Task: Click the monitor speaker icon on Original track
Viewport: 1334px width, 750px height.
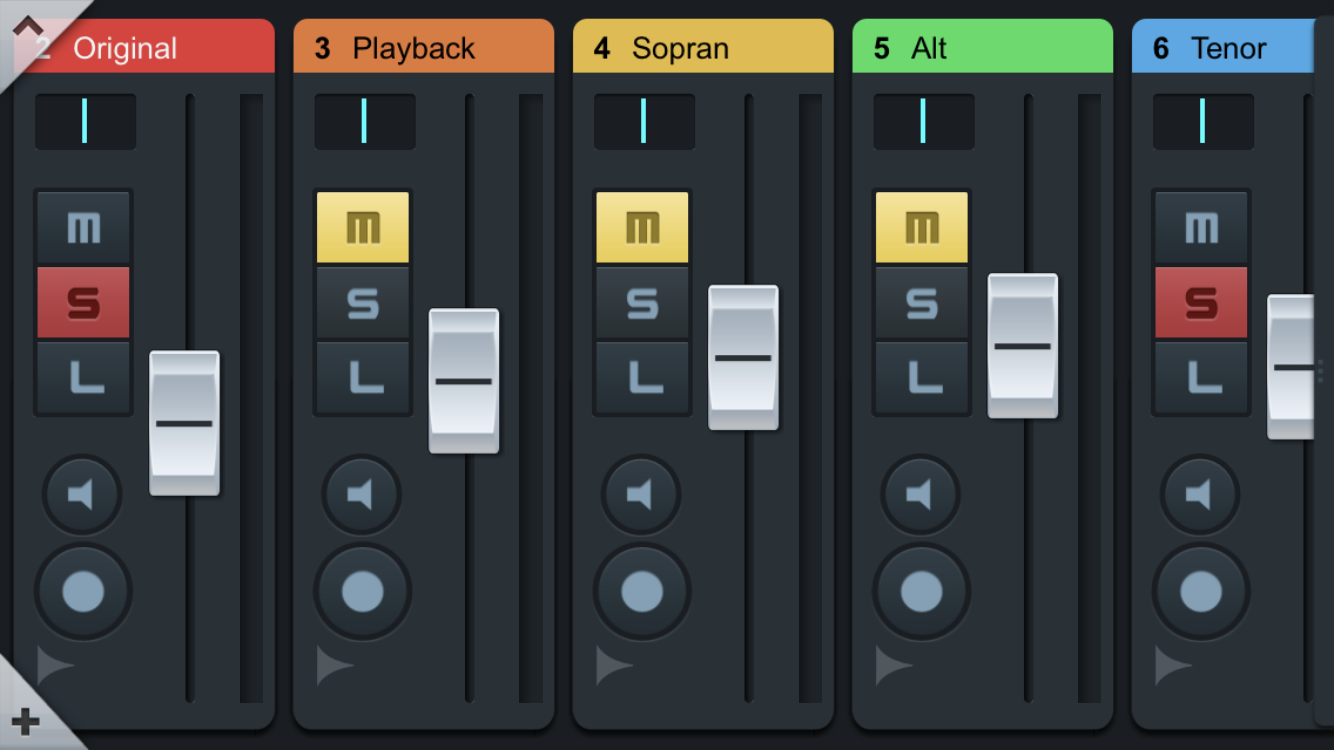Action: pyautogui.click(x=82, y=495)
